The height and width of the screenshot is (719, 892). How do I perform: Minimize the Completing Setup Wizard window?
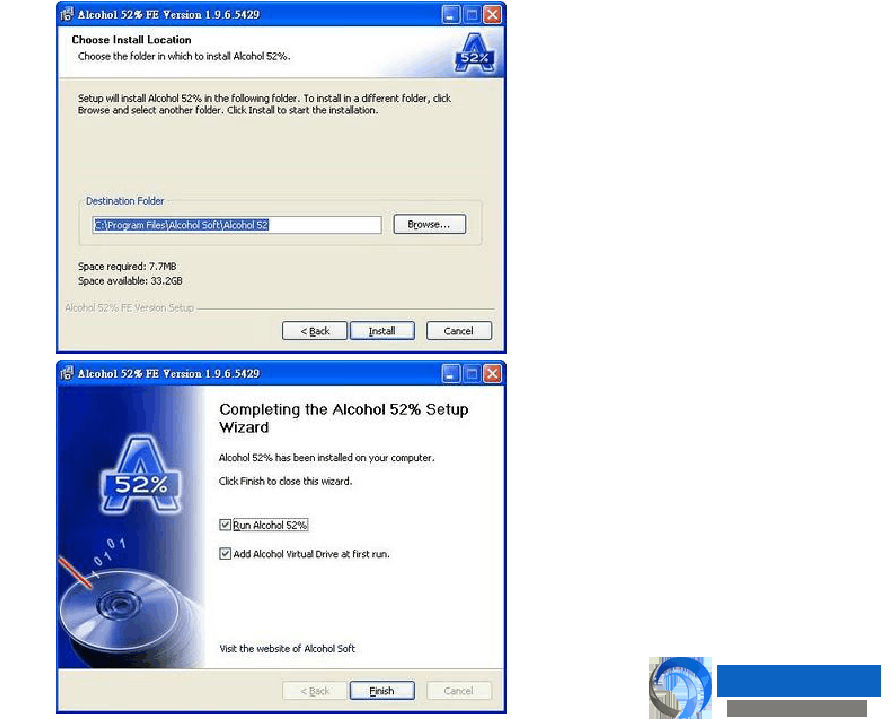click(x=451, y=374)
